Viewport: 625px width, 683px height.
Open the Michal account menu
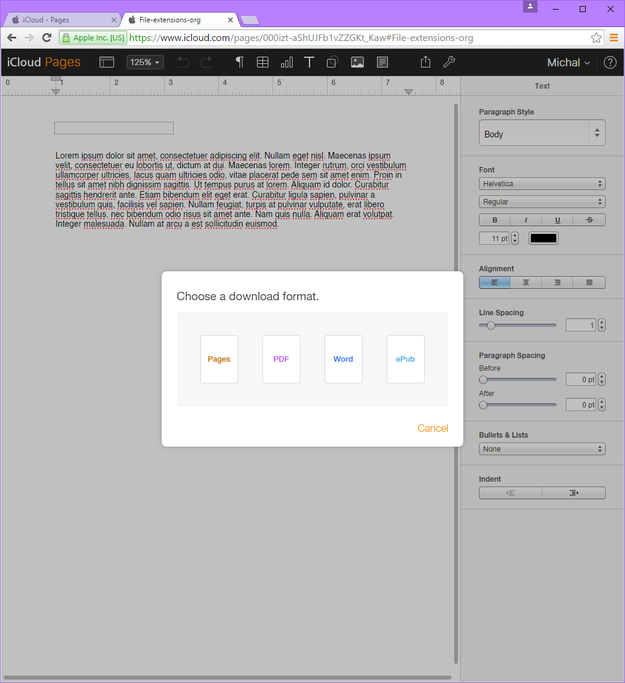[x=568, y=62]
